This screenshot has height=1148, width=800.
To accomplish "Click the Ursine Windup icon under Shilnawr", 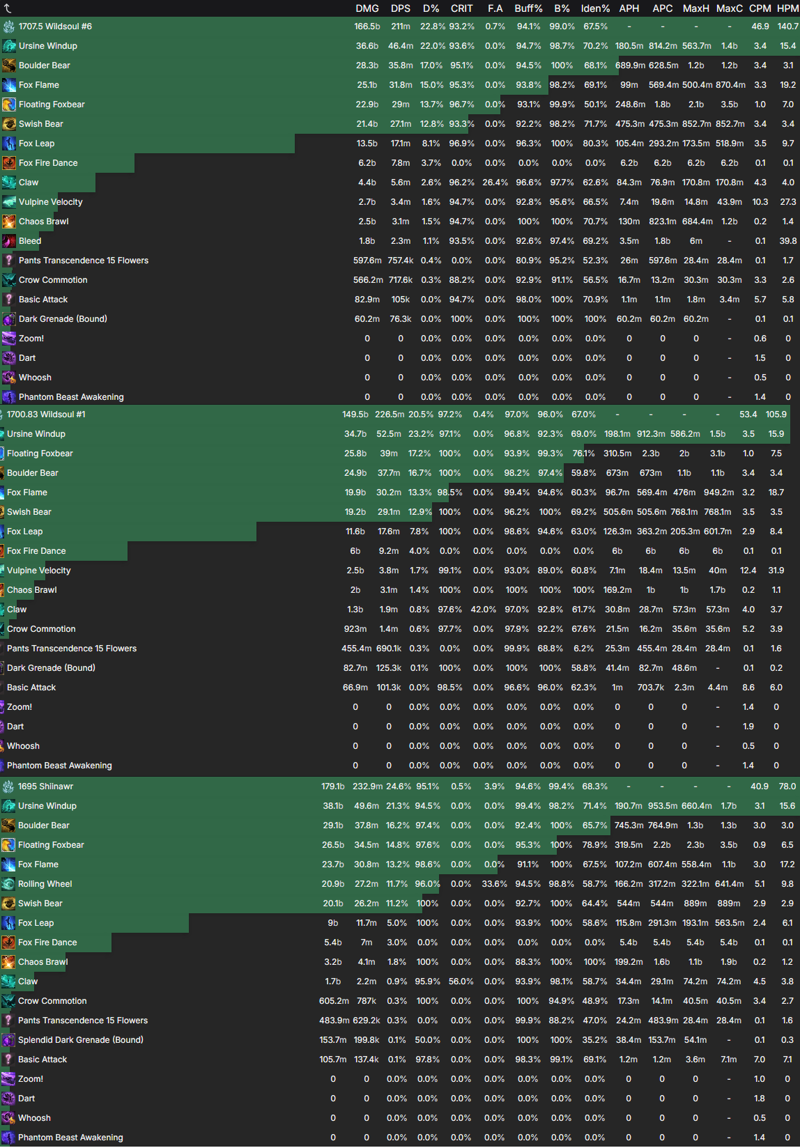I will point(8,806).
